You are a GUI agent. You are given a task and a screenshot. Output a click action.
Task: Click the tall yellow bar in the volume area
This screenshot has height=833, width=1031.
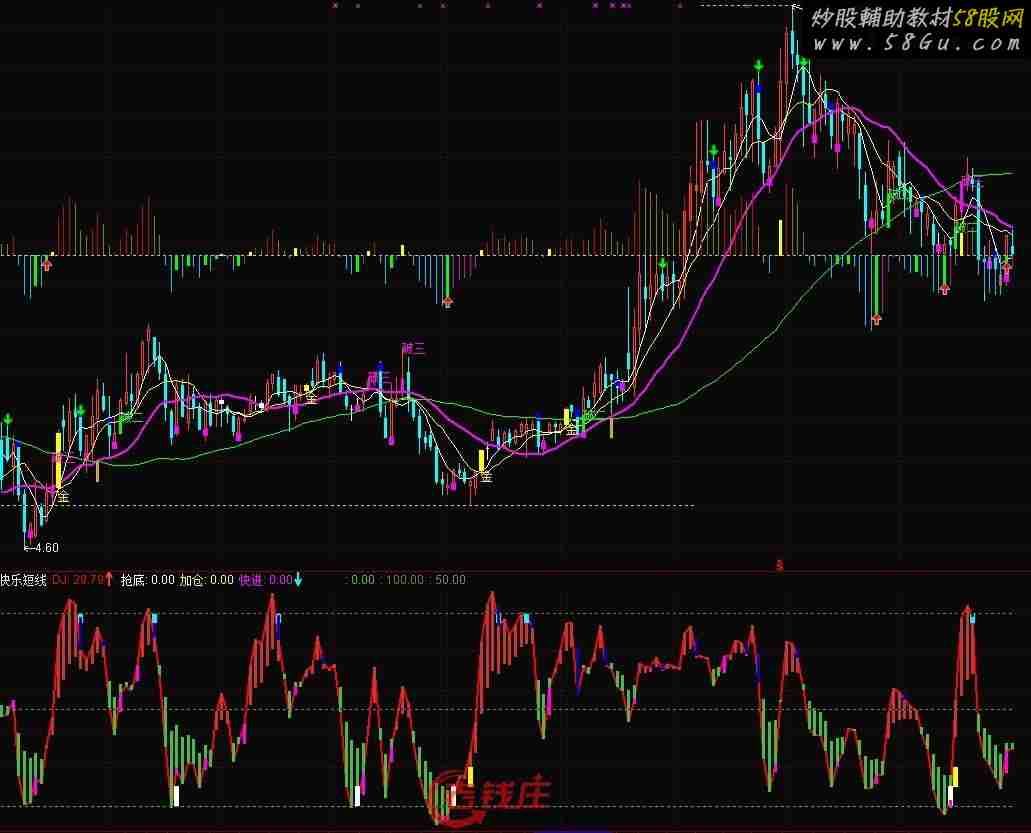[x=780, y=237]
